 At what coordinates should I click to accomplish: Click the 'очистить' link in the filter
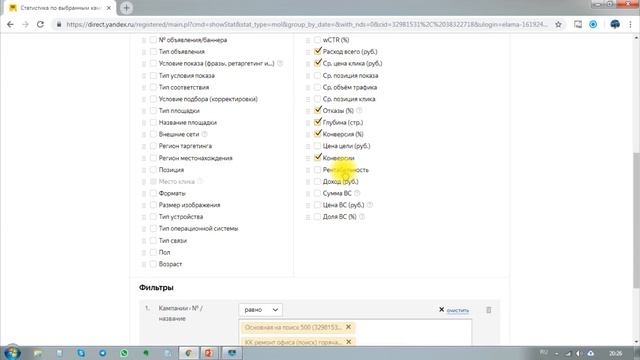(458, 311)
